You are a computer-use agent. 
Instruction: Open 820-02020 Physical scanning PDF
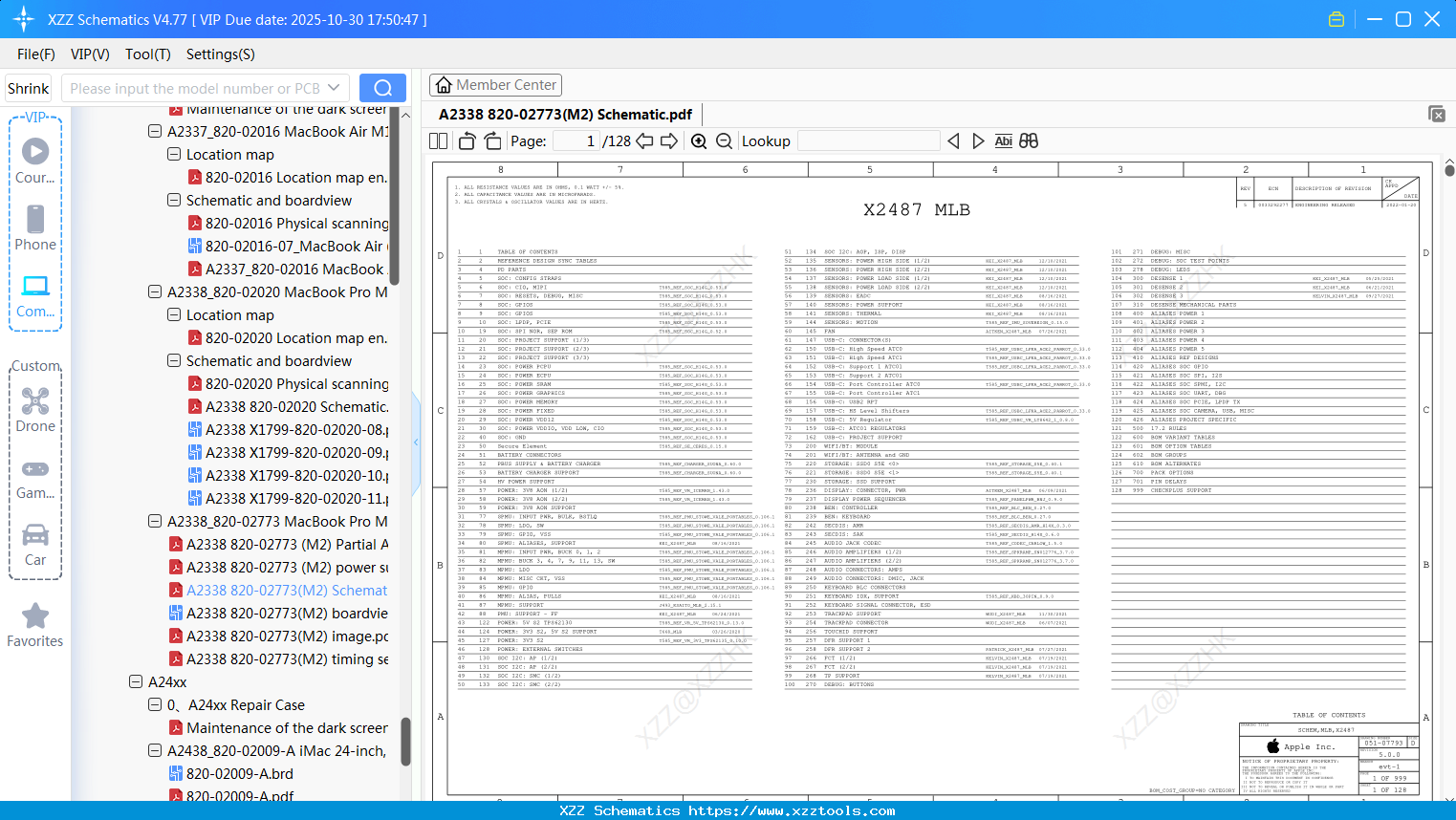[x=288, y=383]
